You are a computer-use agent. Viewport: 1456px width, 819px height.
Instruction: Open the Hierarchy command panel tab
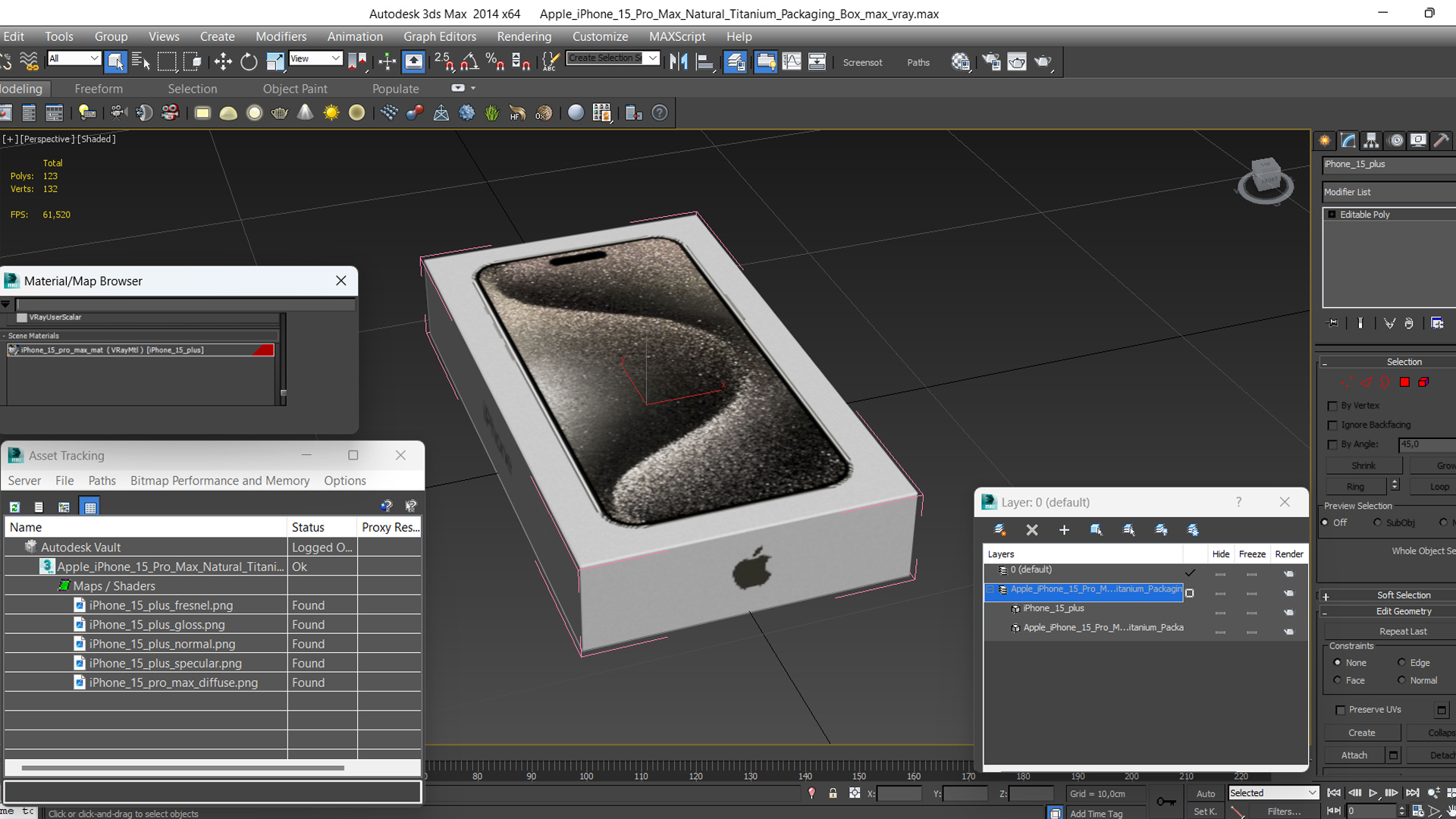pos(1371,140)
